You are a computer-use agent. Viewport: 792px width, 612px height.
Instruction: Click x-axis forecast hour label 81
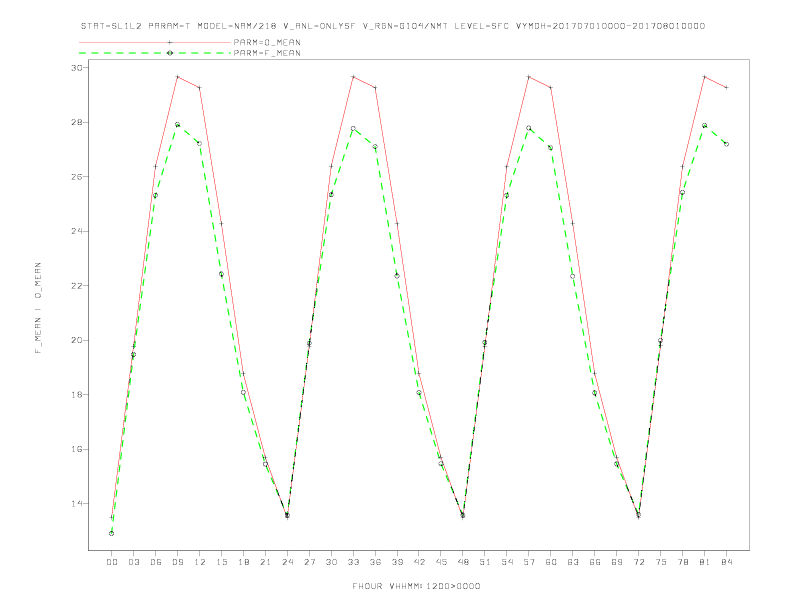click(705, 562)
